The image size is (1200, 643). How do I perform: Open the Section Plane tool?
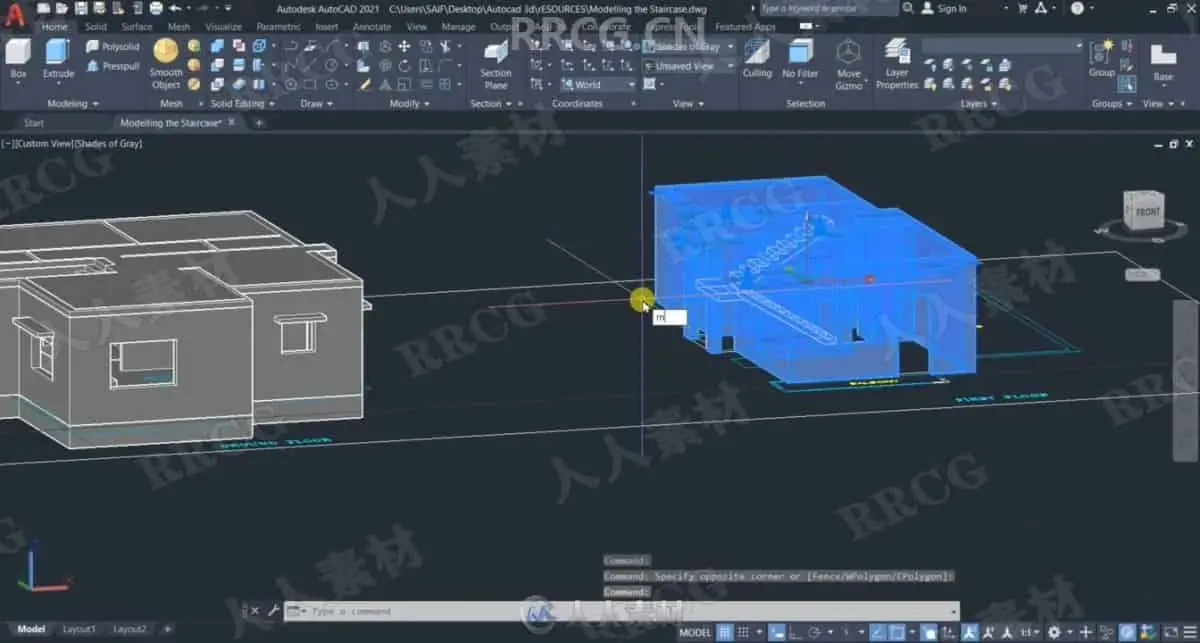pyautogui.click(x=495, y=64)
